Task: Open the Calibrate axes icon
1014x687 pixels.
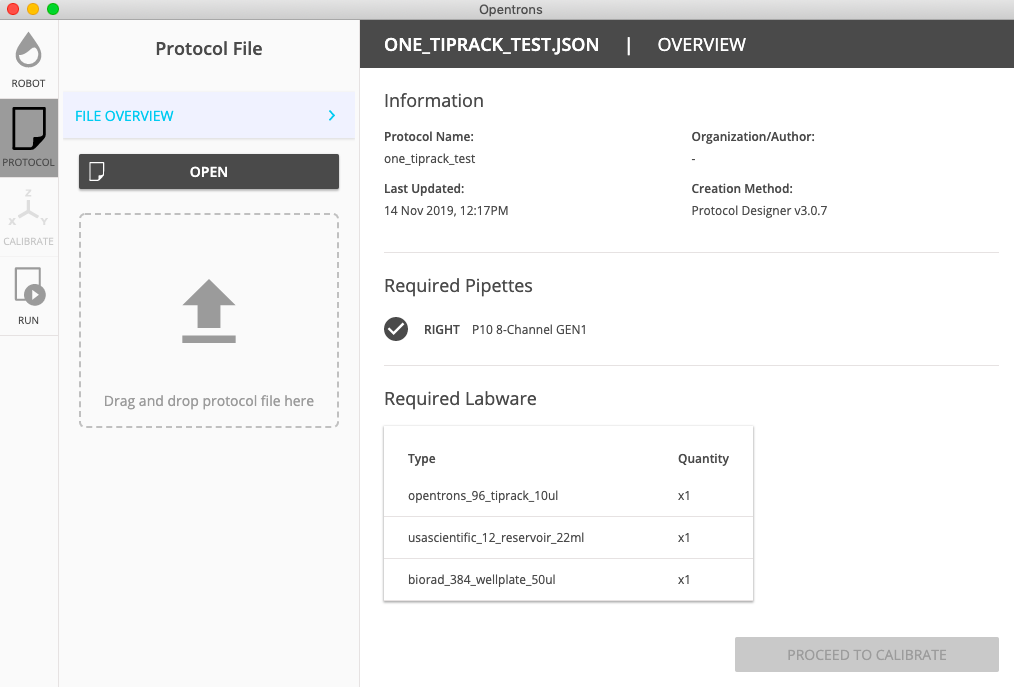Action: [28, 208]
